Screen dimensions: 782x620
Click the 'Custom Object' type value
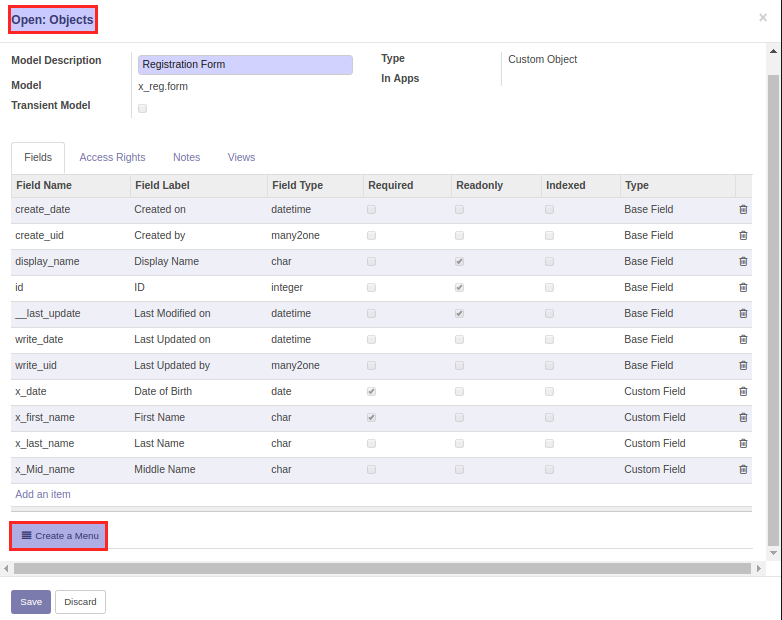click(543, 59)
